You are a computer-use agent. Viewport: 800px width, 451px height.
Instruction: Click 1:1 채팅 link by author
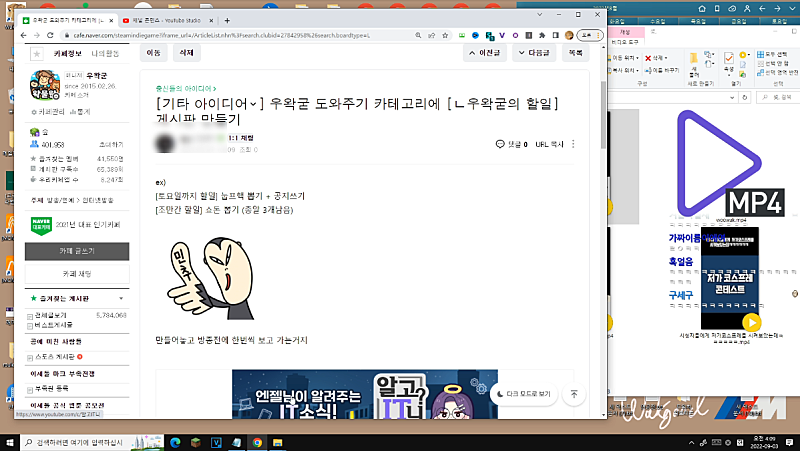click(241, 138)
